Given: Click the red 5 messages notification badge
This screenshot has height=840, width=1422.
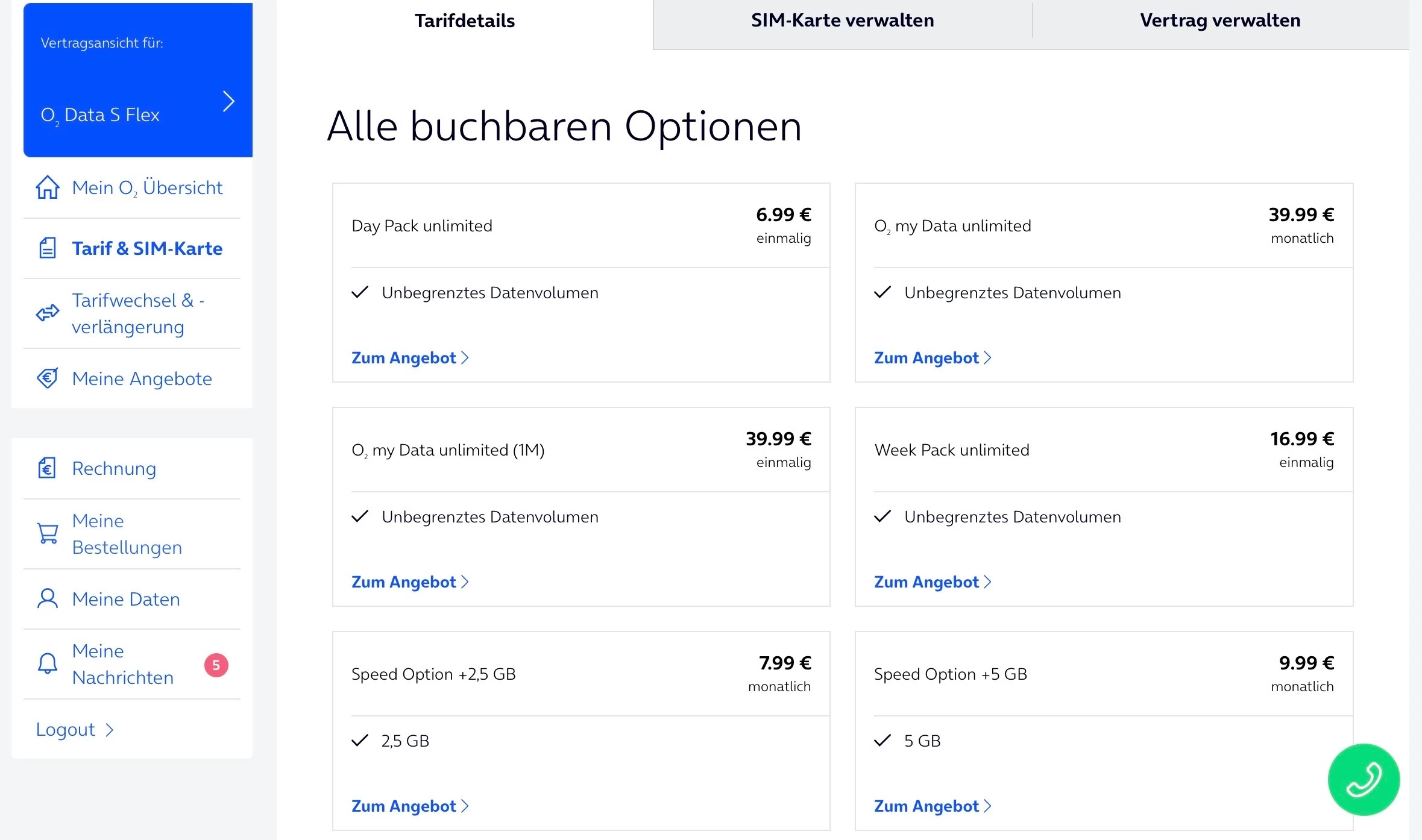Looking at the screenshot, I should click(216, 665).
